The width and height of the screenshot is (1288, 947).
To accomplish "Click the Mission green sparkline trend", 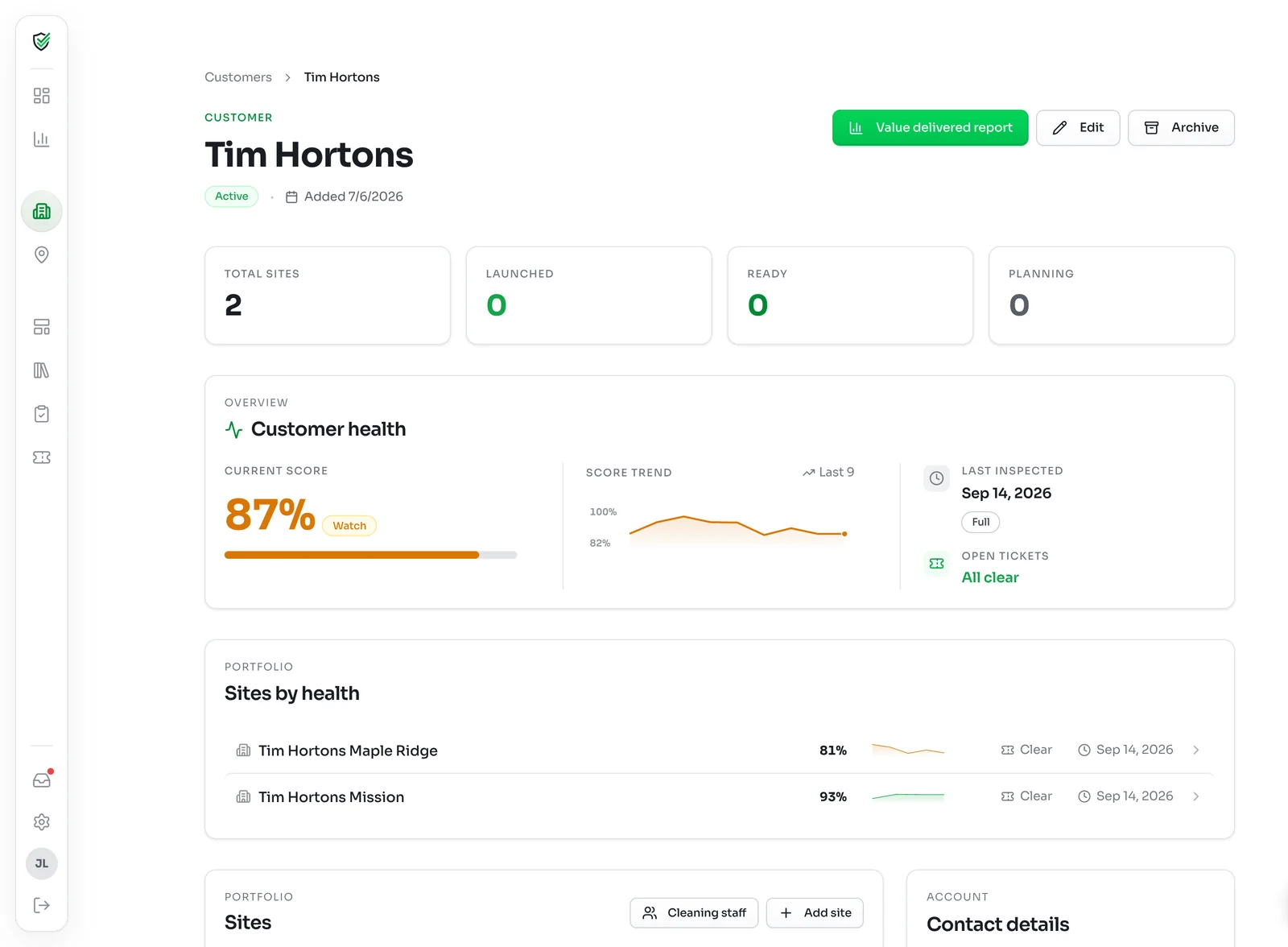I will point(908,796).
